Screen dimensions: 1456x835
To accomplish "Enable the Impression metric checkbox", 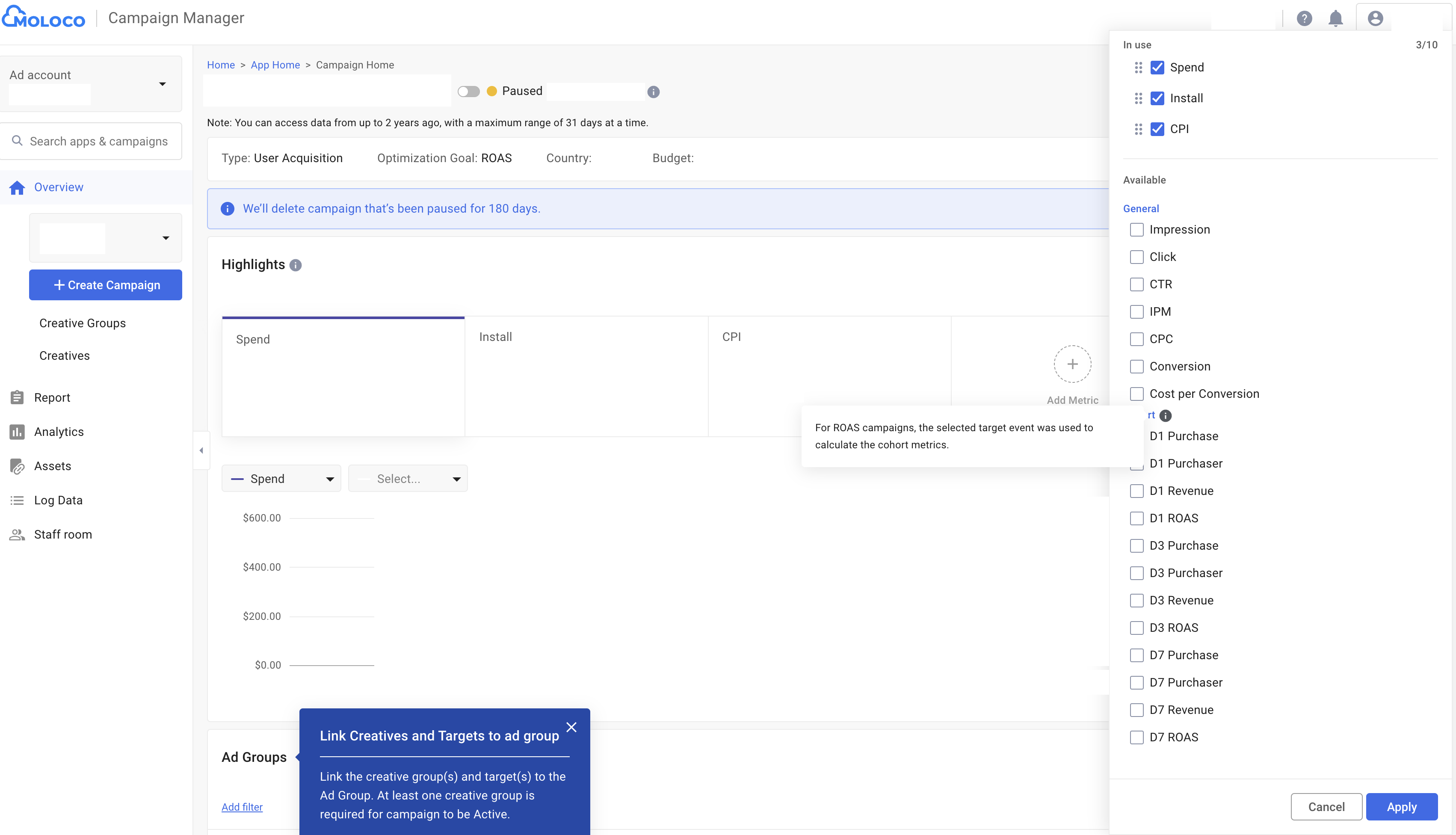I will 1136,229.
